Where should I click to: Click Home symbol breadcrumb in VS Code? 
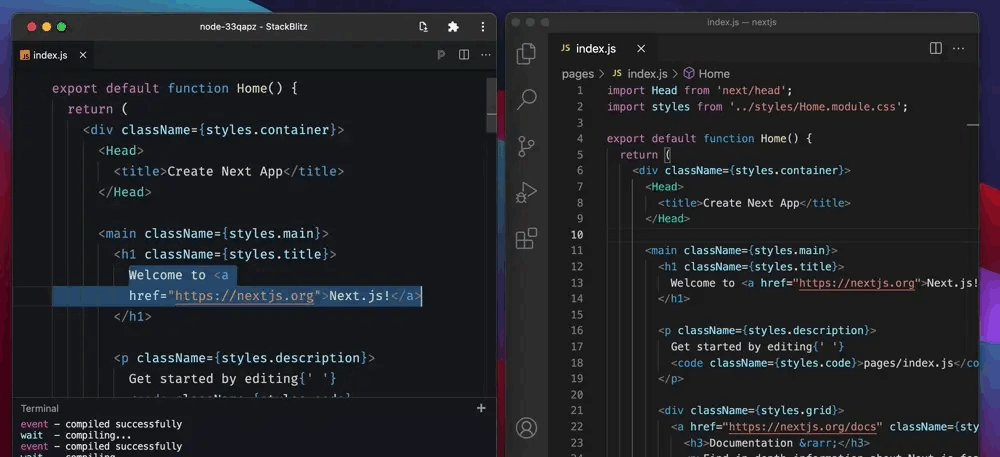click(707, 74)
